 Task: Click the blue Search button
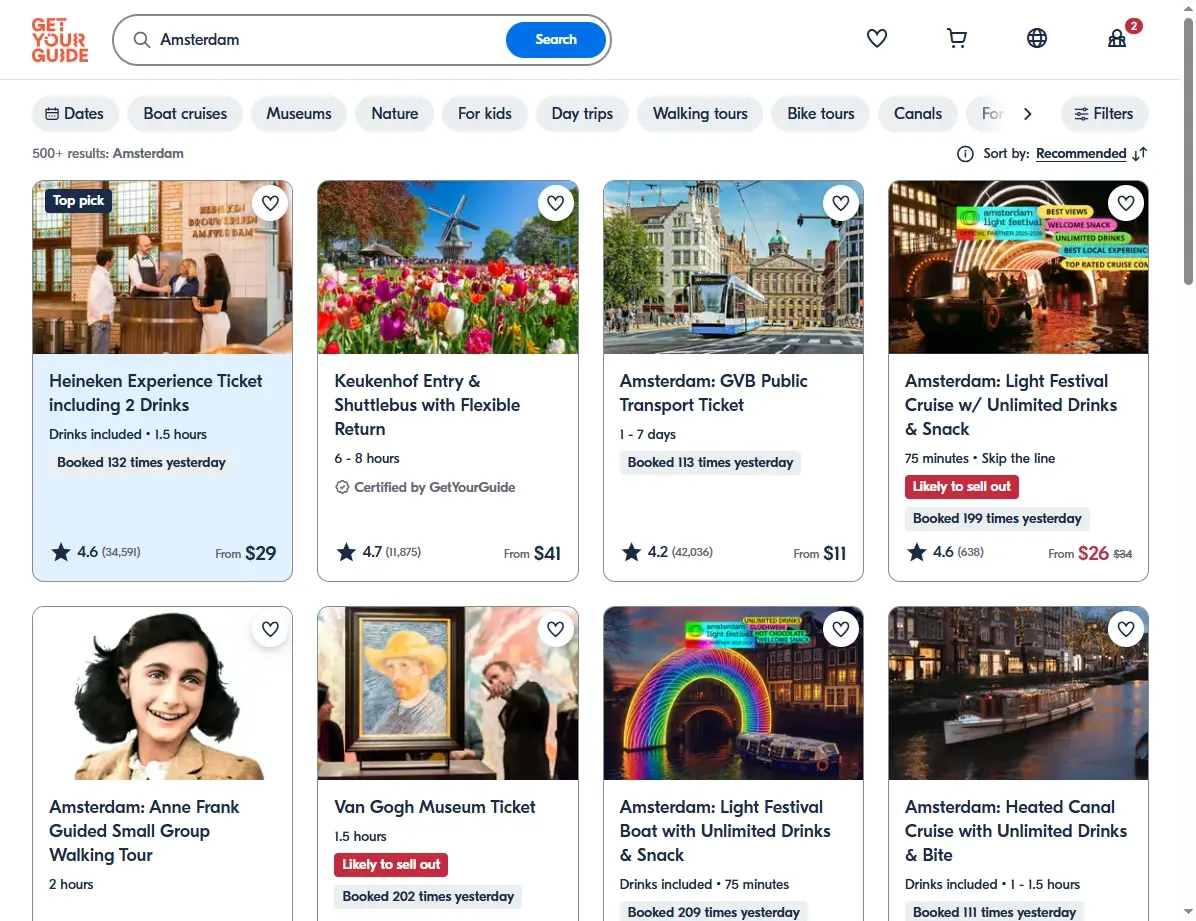click(x=555, y=40)
